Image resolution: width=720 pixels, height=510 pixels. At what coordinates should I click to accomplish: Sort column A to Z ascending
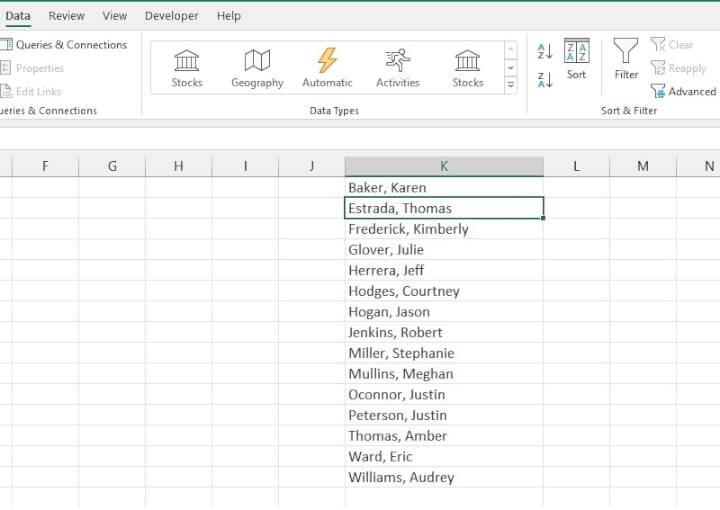[545, 51]
